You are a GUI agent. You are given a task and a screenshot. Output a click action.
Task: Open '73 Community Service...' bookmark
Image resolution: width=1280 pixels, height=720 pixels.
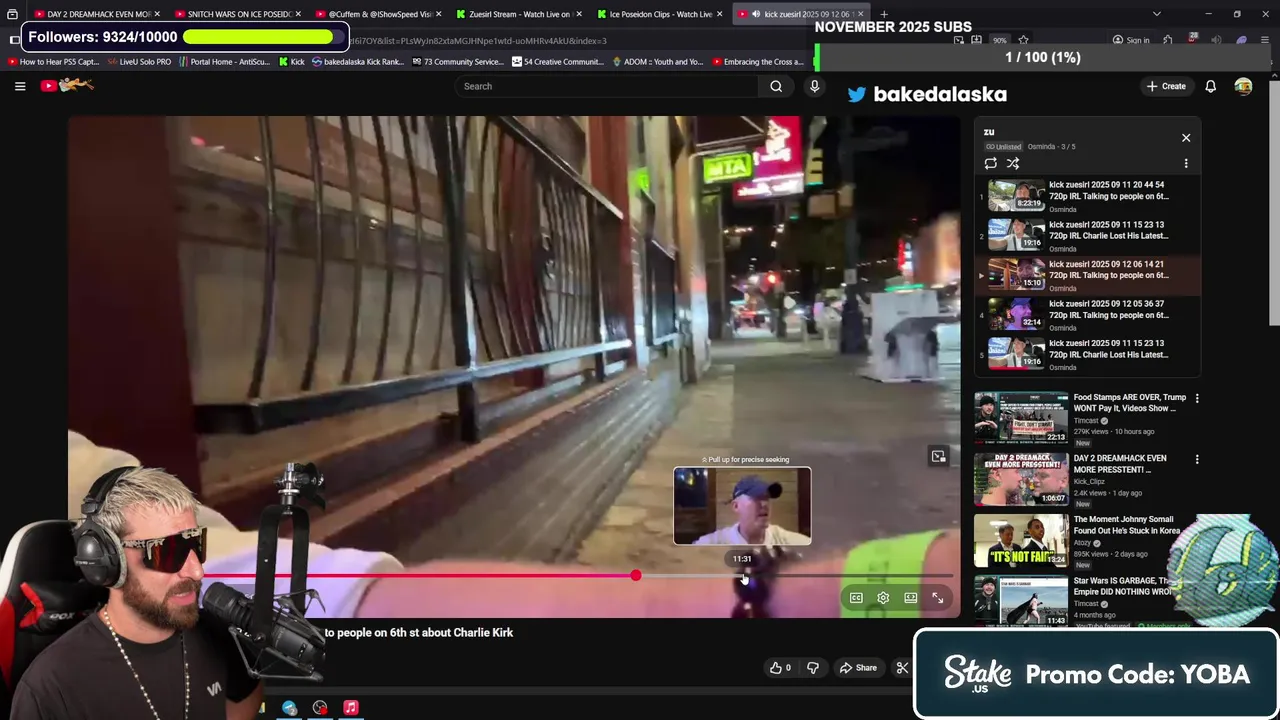[x=457, y=62]
